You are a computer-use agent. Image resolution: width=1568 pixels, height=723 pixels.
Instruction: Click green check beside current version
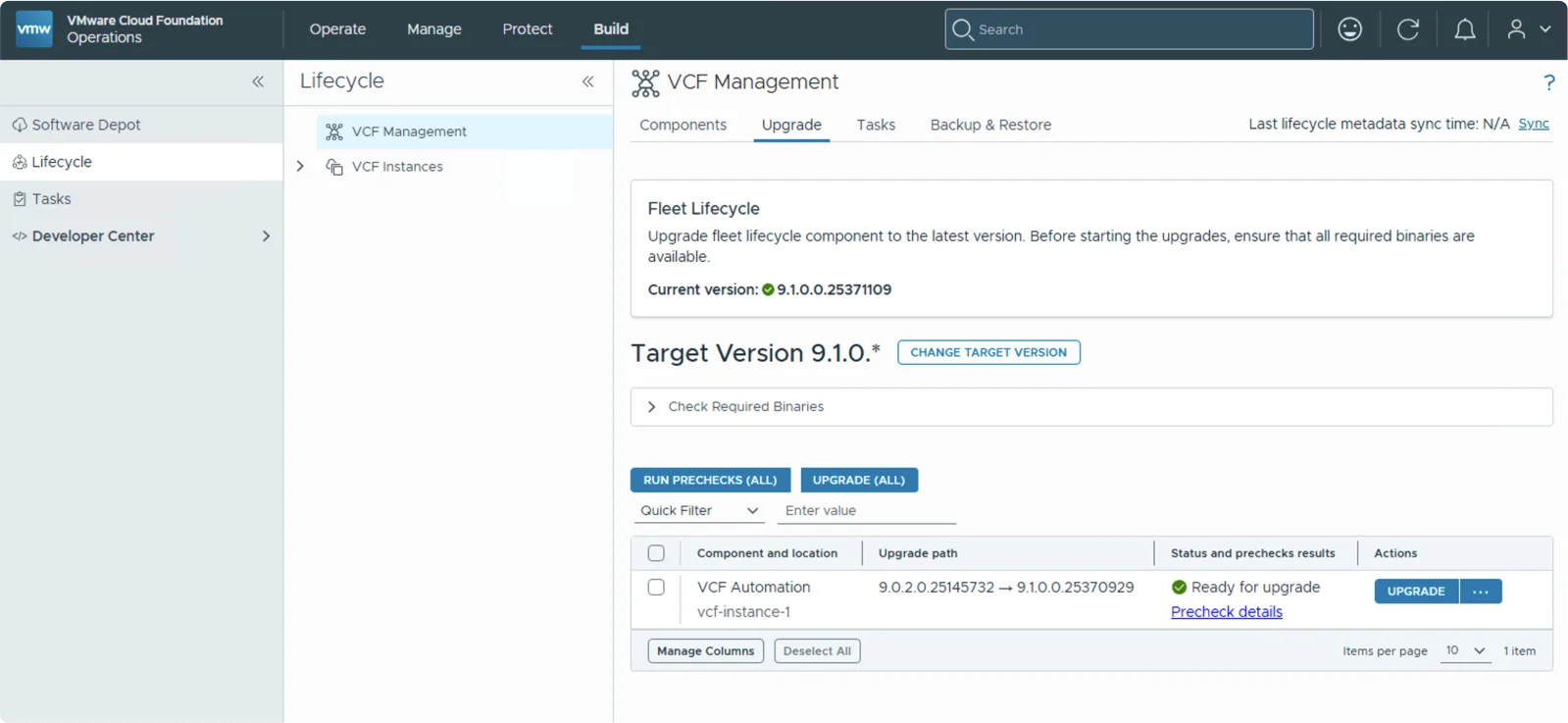[768, 289]
